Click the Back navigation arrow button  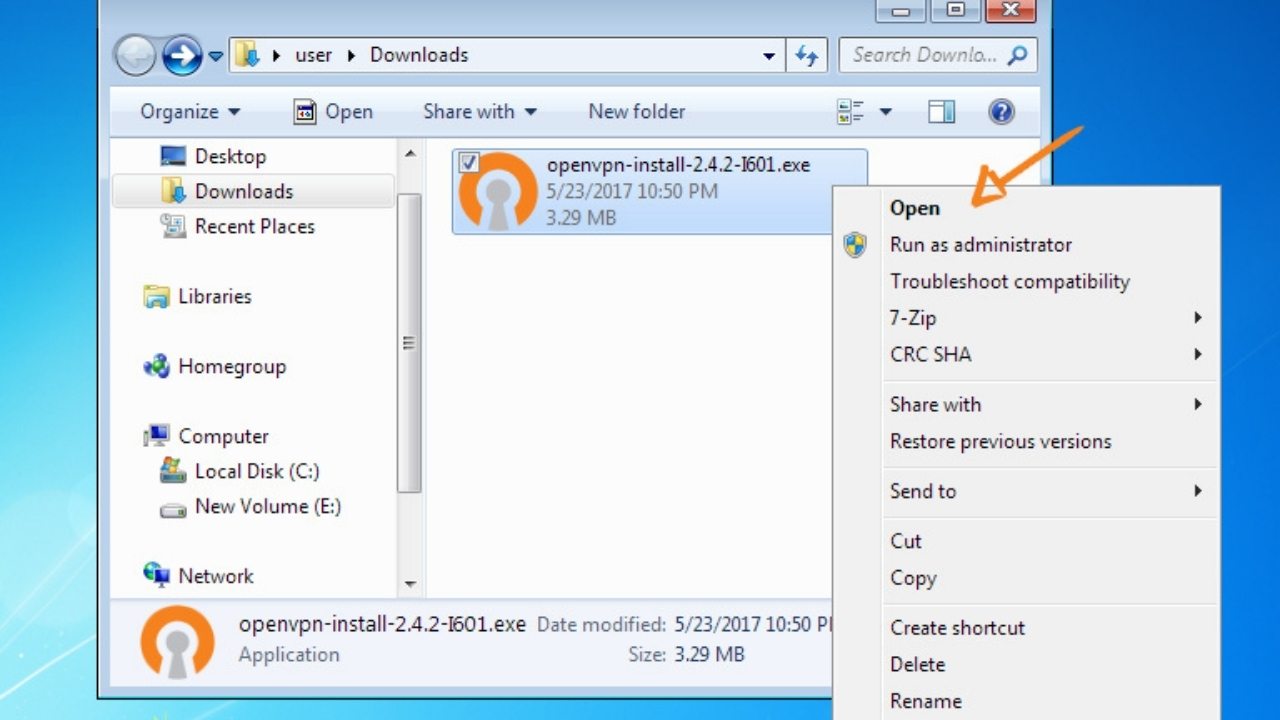(x=136, y=56)
